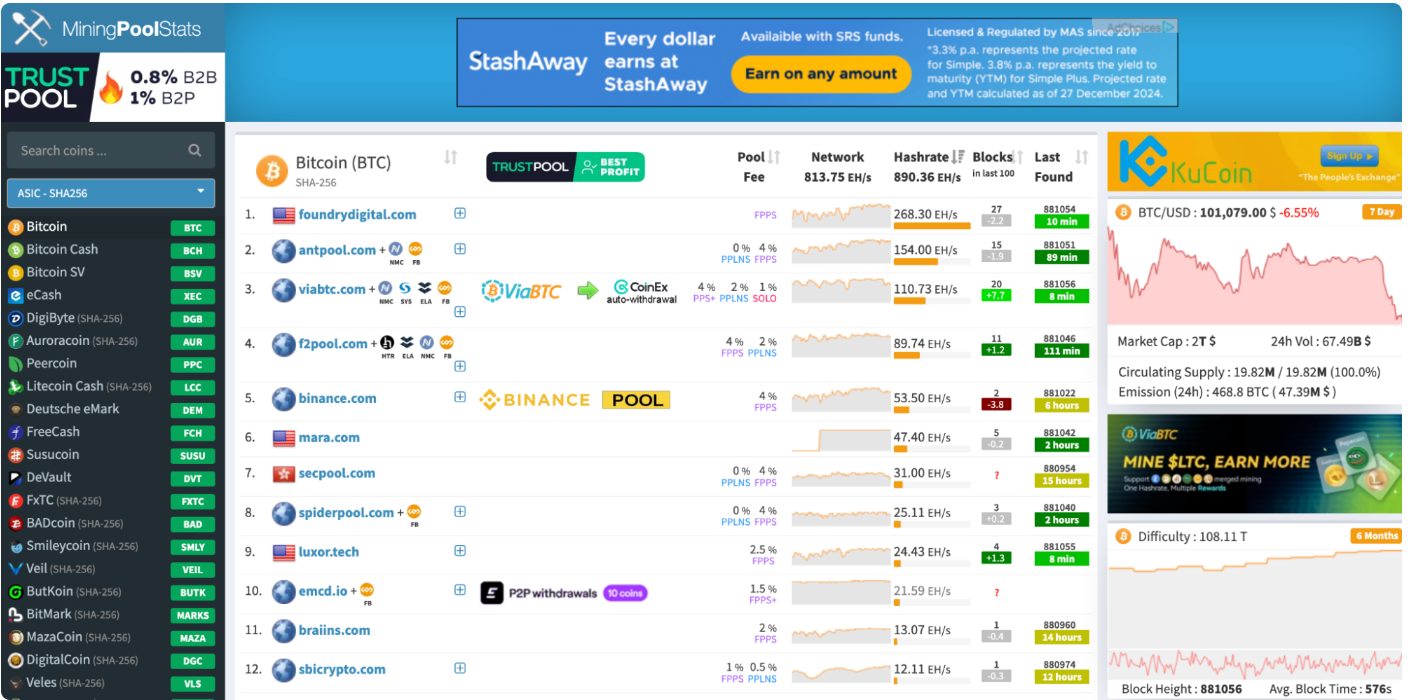
Task: Expand the binance.com pool details
Action: [460, 397]
